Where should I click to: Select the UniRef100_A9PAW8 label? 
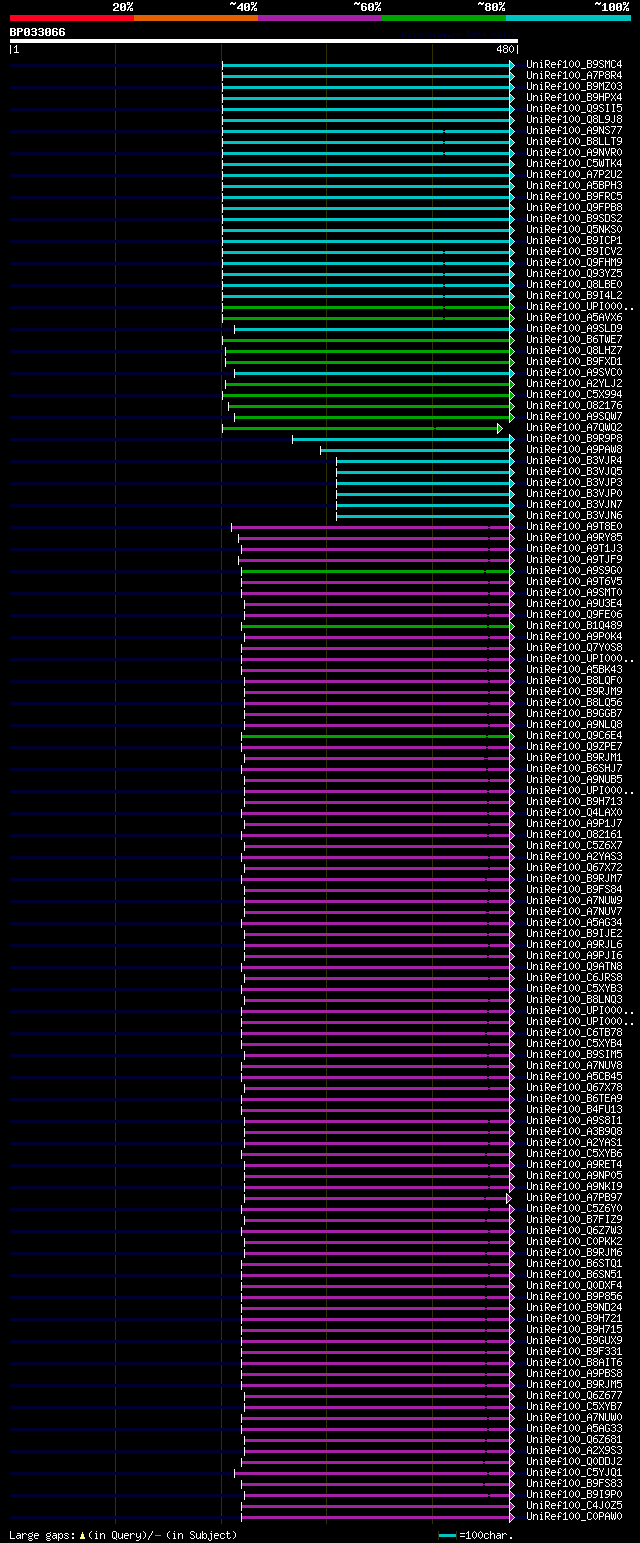(574, 450)
